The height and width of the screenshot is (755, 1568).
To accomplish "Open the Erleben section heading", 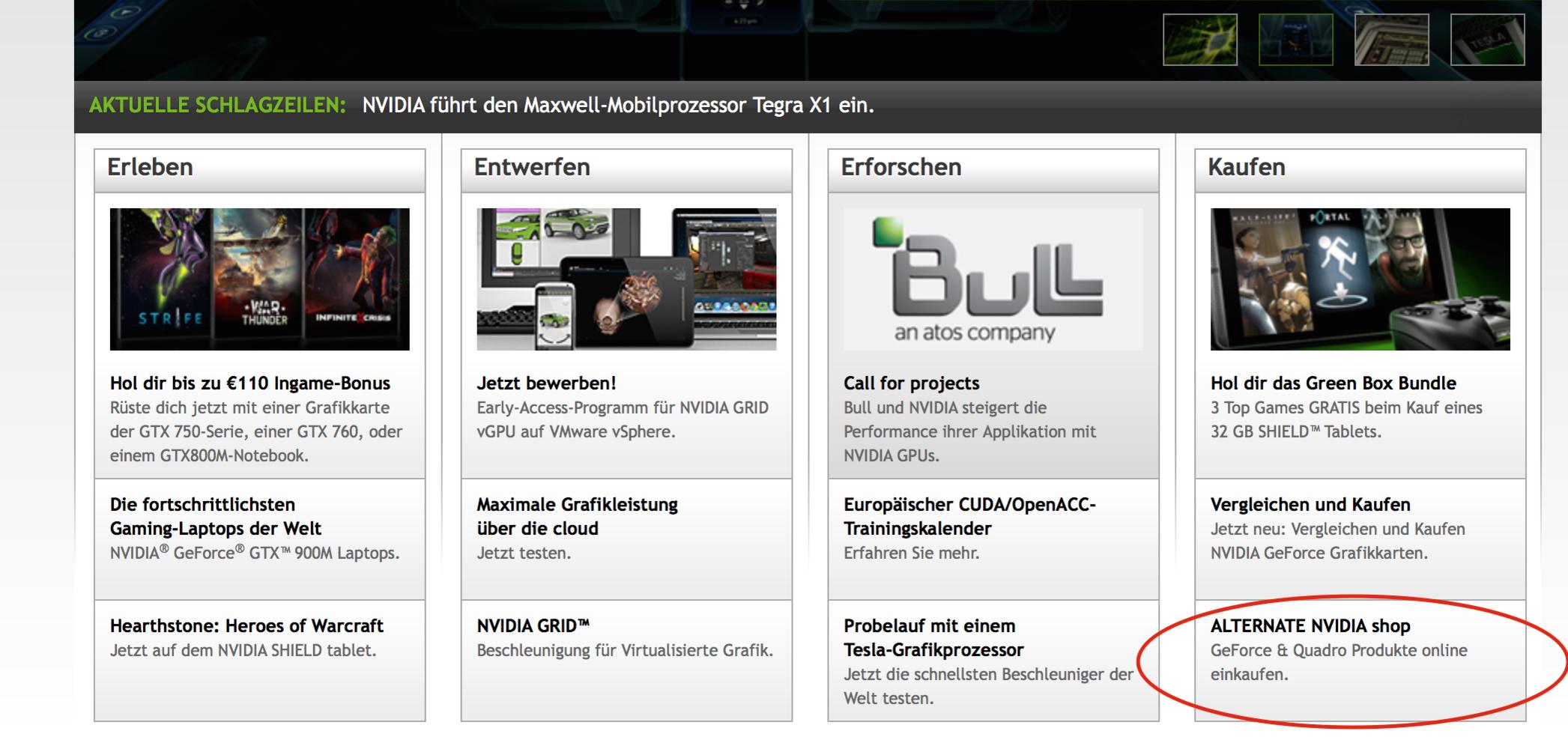I will pos(150,167).
